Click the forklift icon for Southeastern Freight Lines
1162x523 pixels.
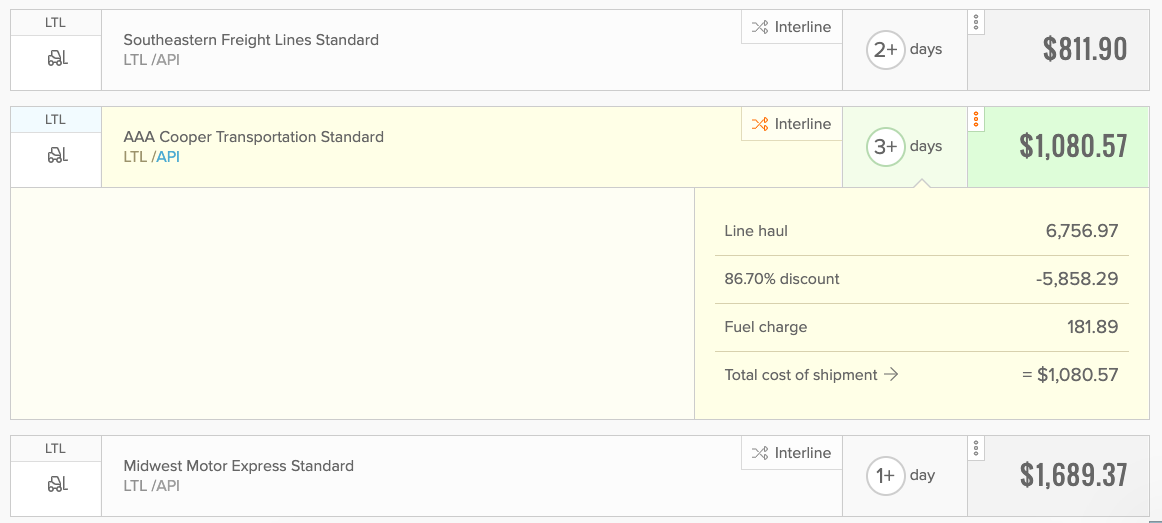coord(57,59)
